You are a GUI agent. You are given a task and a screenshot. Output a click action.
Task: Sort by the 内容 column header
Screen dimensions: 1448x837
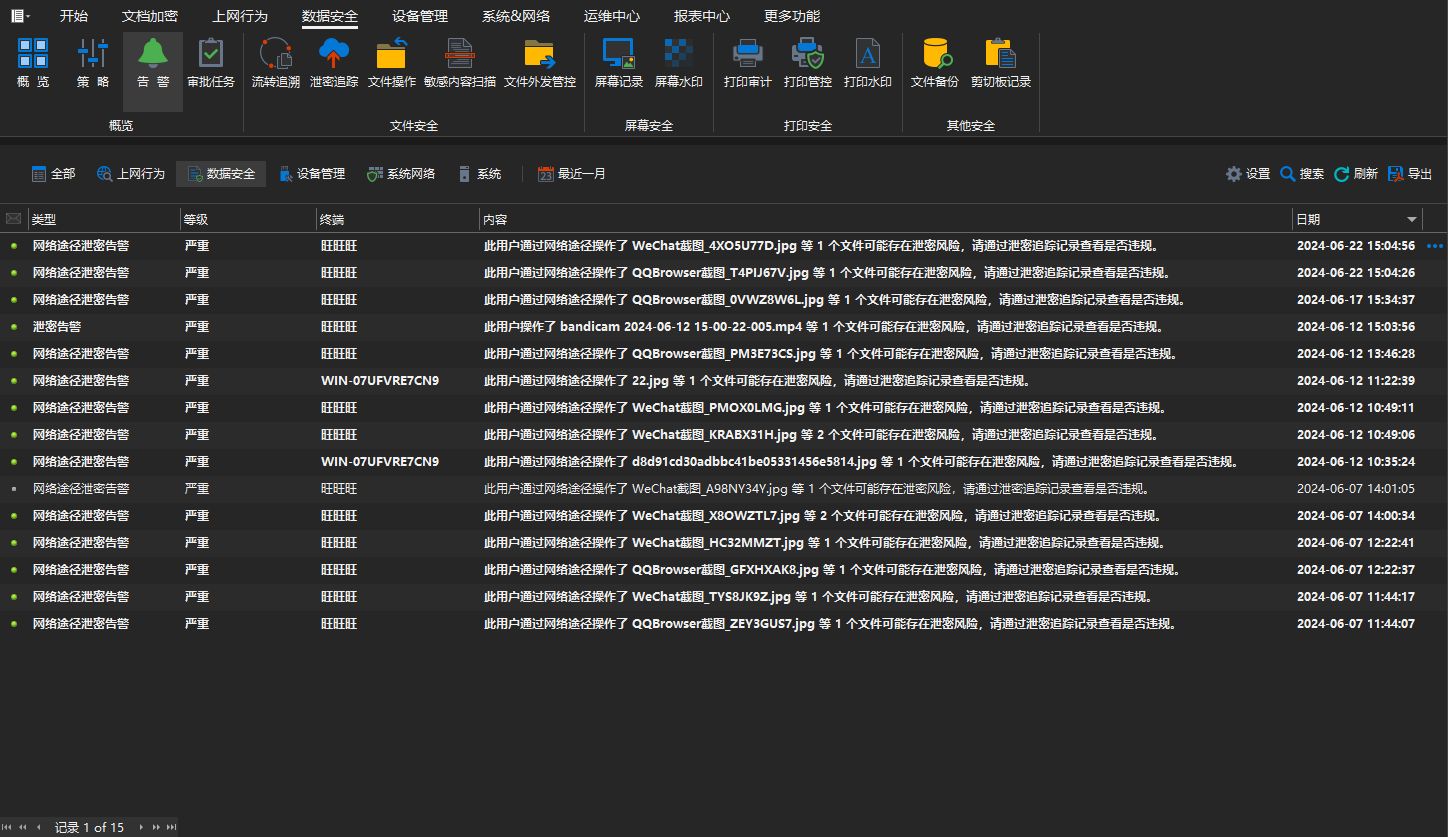coord(885,219)
